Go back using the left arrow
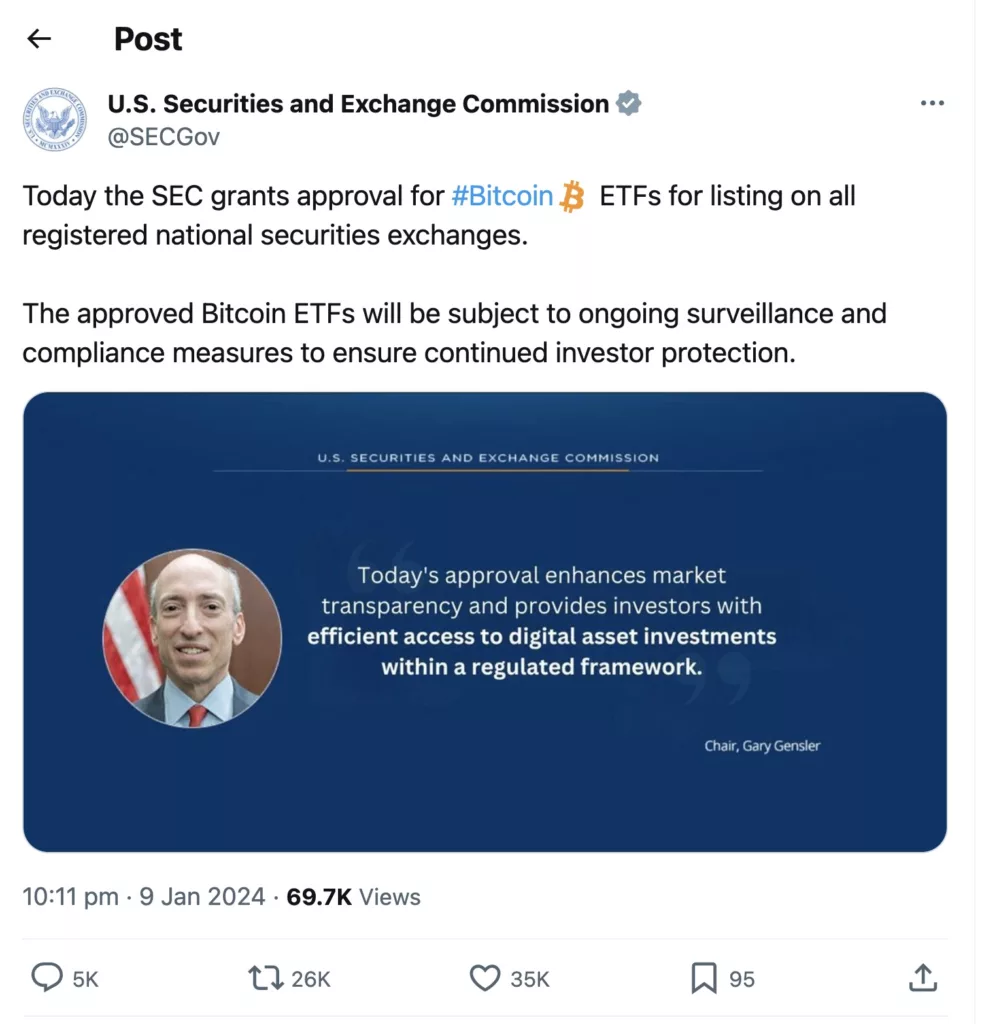 point(39,39)
